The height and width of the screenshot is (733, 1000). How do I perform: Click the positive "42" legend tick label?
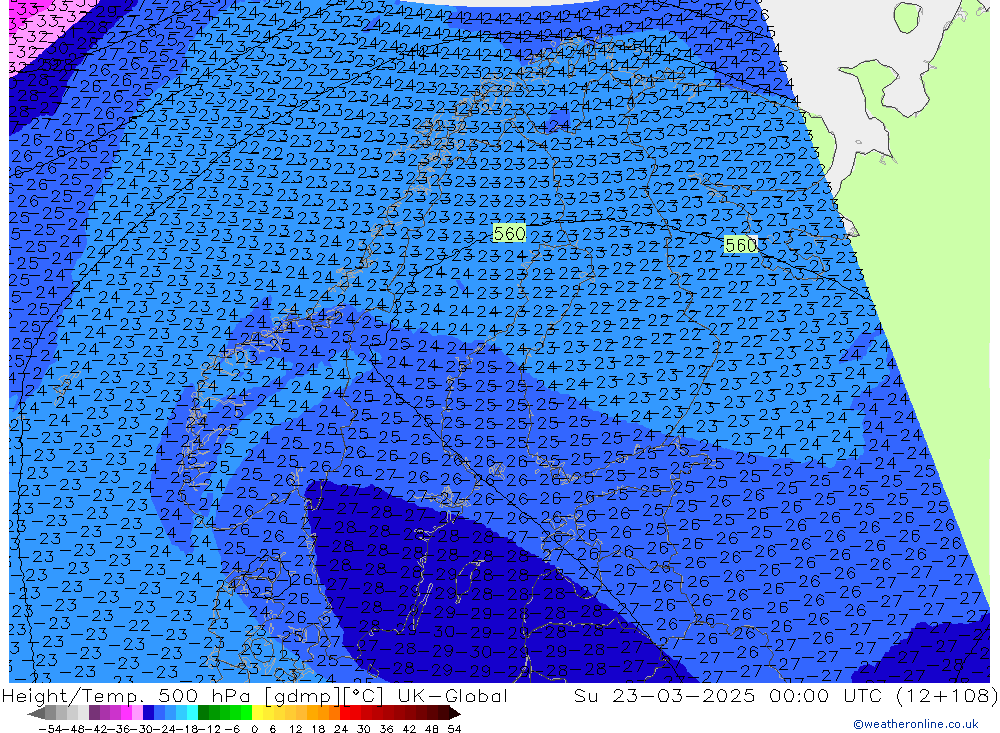(409, 729)
